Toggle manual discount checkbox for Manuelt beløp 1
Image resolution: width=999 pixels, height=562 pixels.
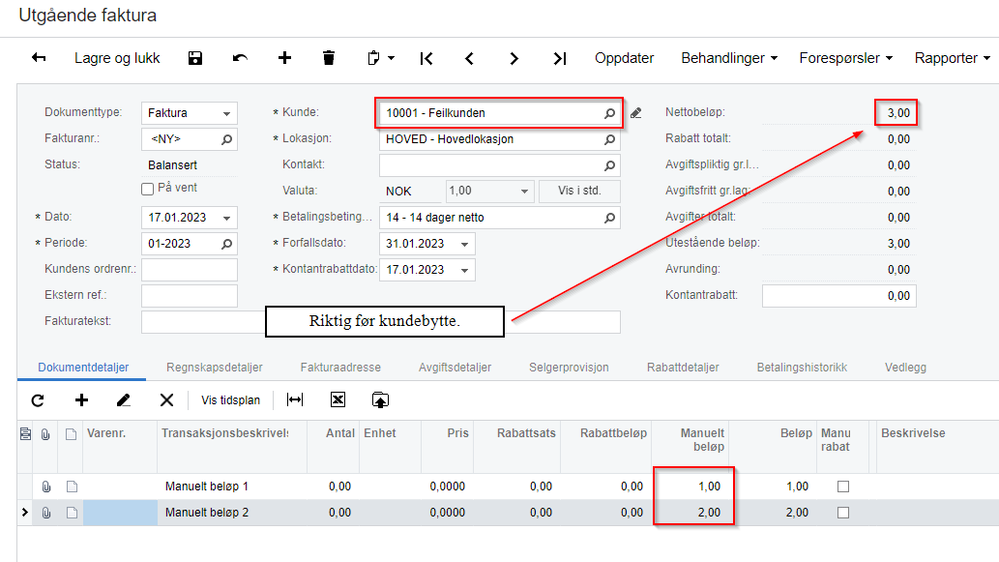pos(843,487)
